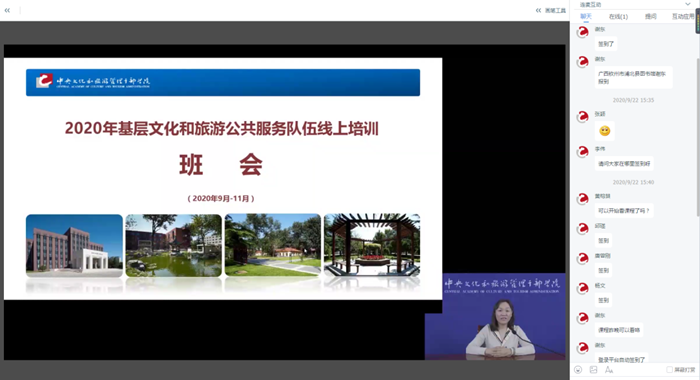Click avatar beside the 签到了 message
Screen dimensions: 700x380
583,32
